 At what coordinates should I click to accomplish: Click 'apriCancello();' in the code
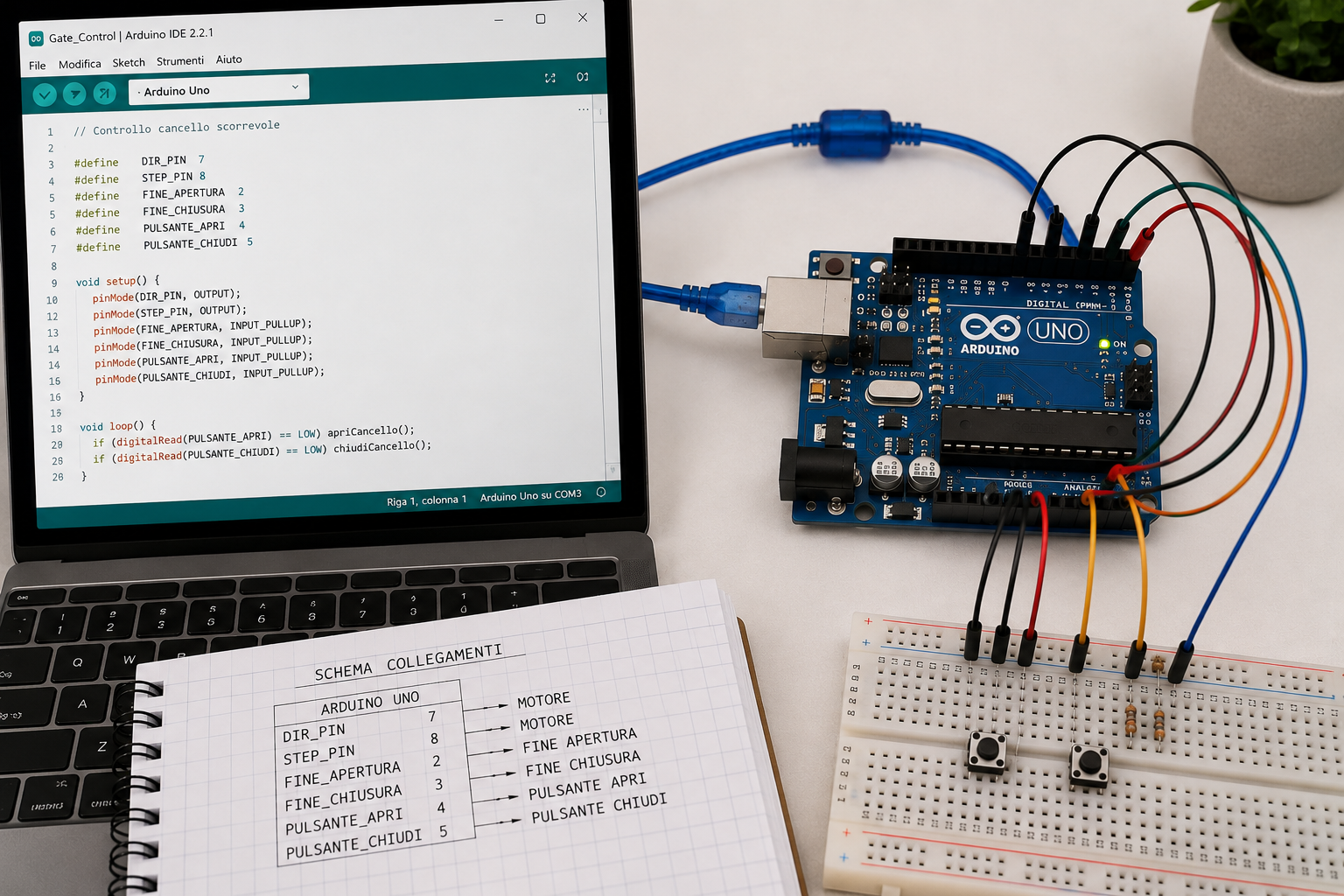[371, 430]
